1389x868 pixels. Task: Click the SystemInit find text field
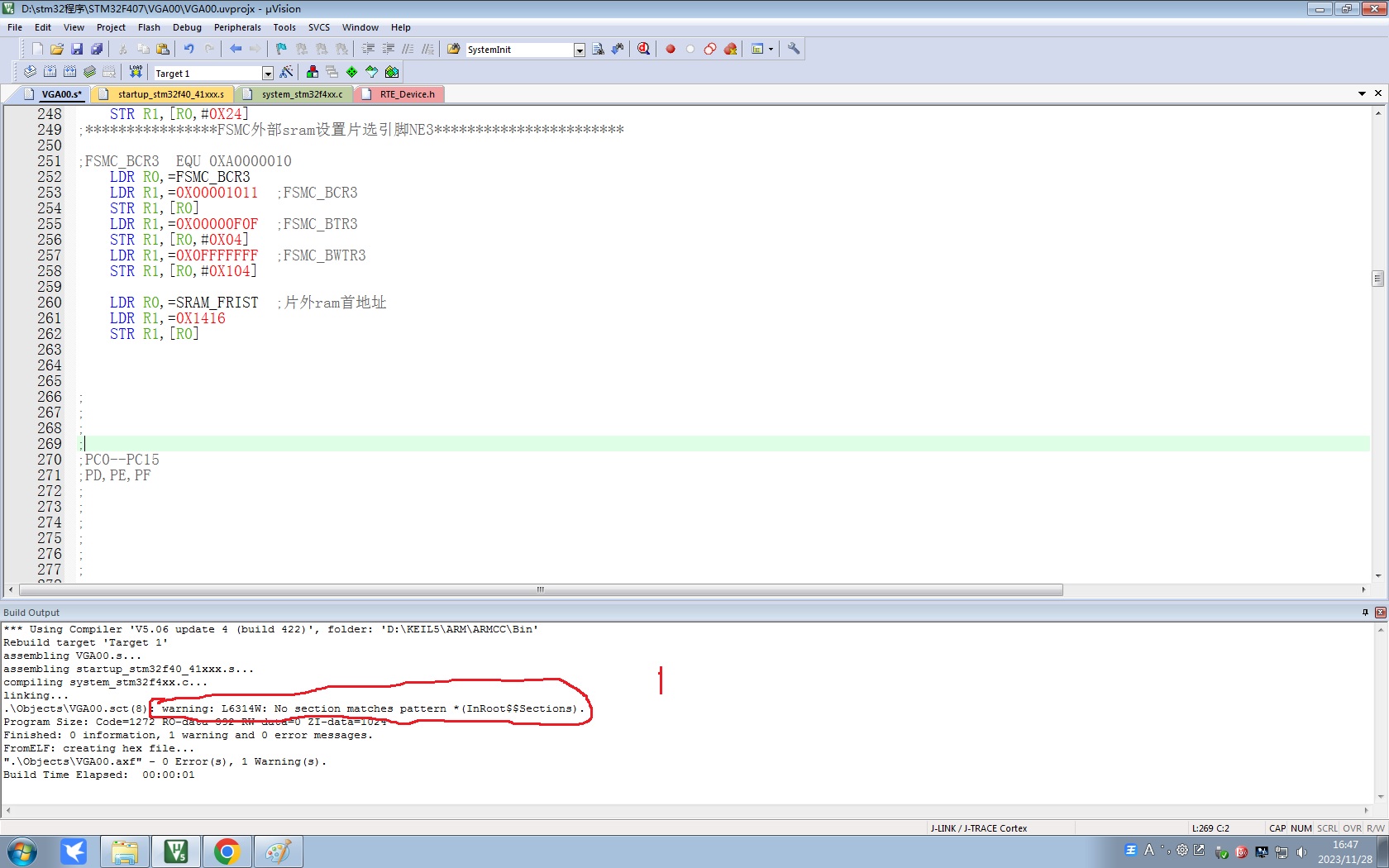click(x=520, y=50)
